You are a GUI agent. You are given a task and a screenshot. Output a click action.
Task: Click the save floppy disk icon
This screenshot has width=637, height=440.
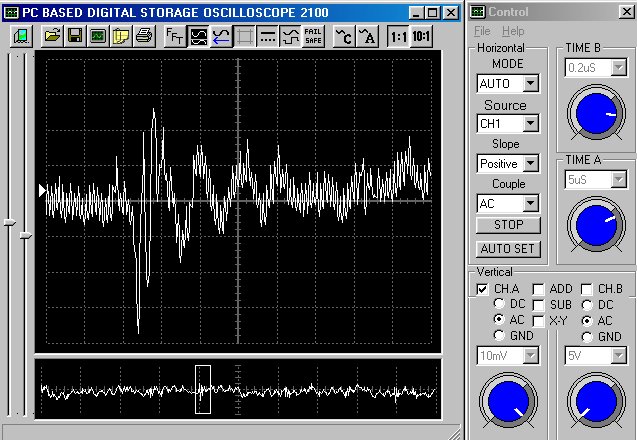click(76, 36)
